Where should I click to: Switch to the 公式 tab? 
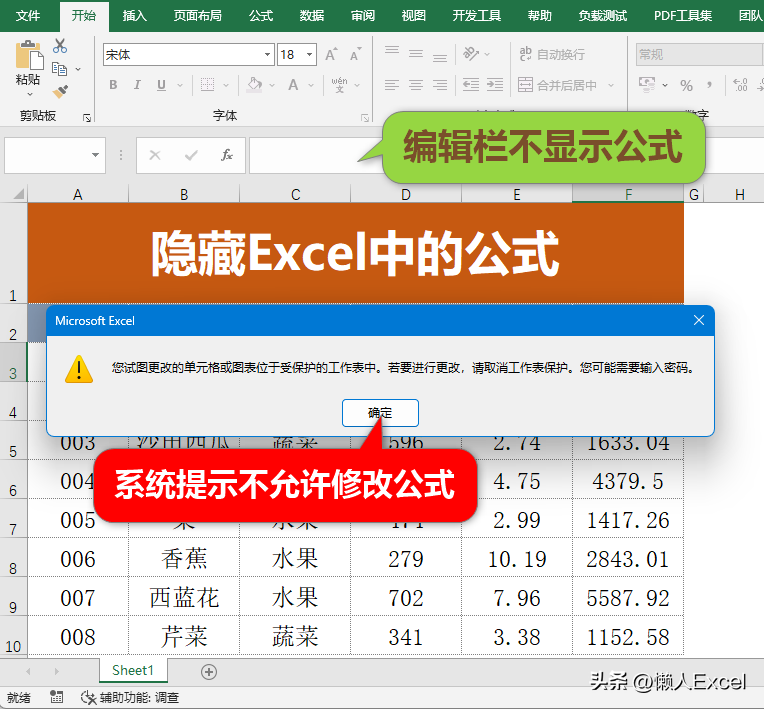tap(261, 16)
